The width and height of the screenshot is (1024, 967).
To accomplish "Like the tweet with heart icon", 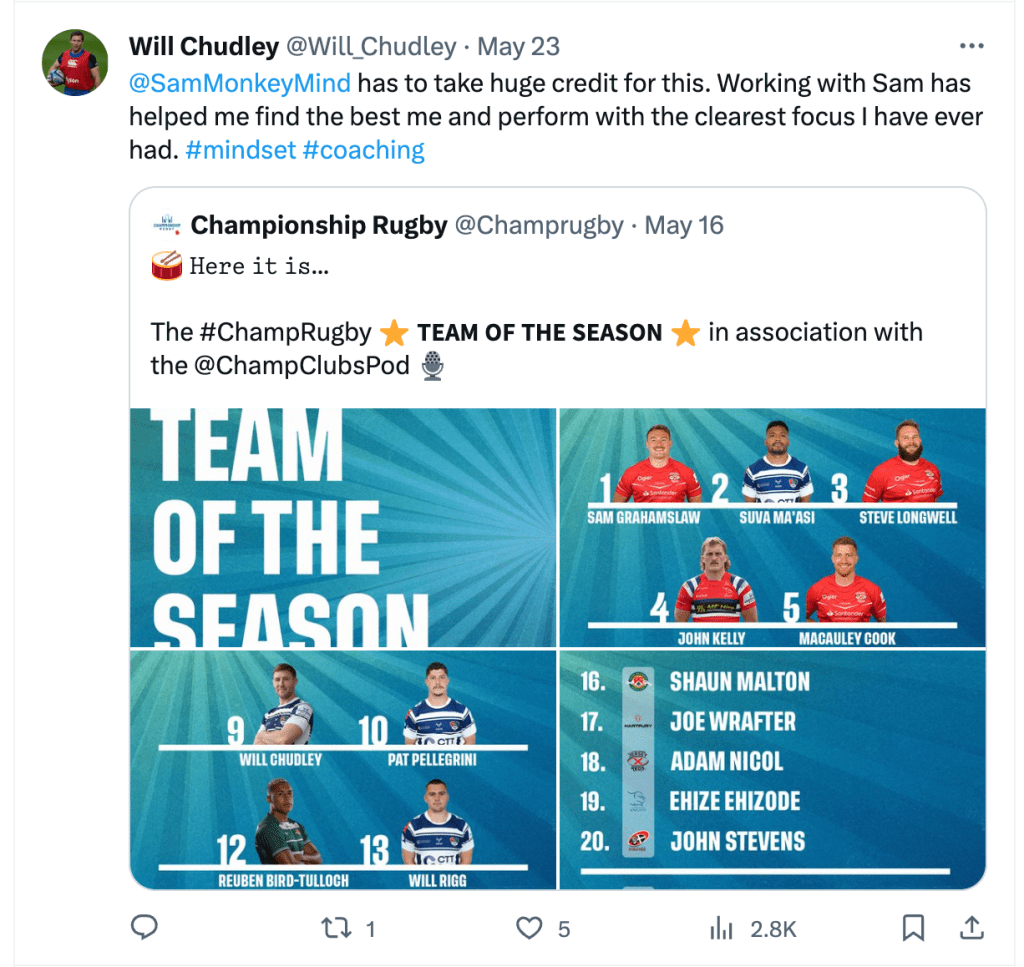I will pyautogui.click(x=528, y=928).
